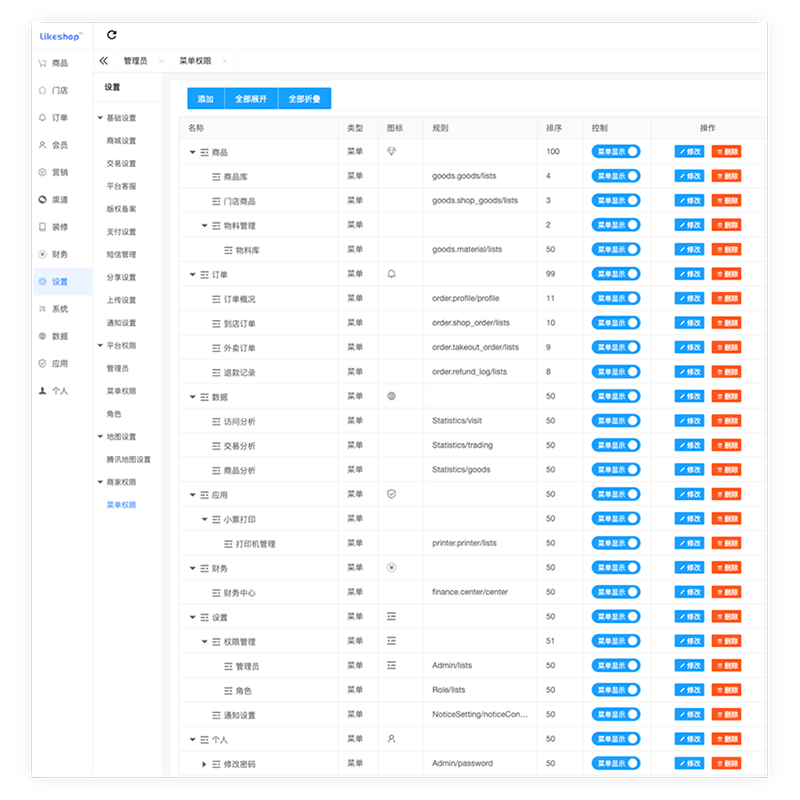
Task: Disable 菜单显示 on the 订单概况 row
Action: tap(616, 298)
